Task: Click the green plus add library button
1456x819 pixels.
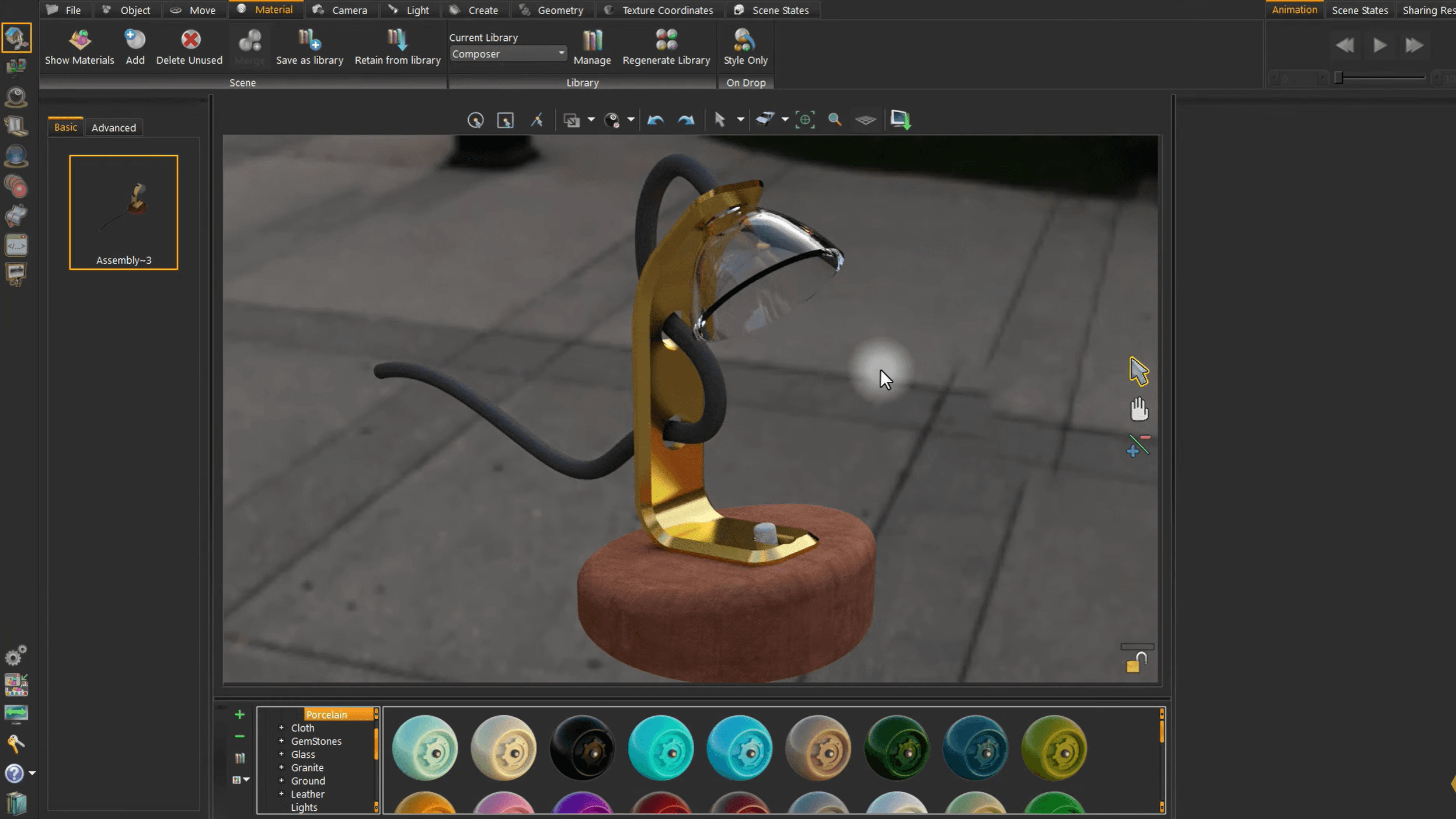Action: coord(239,715)
